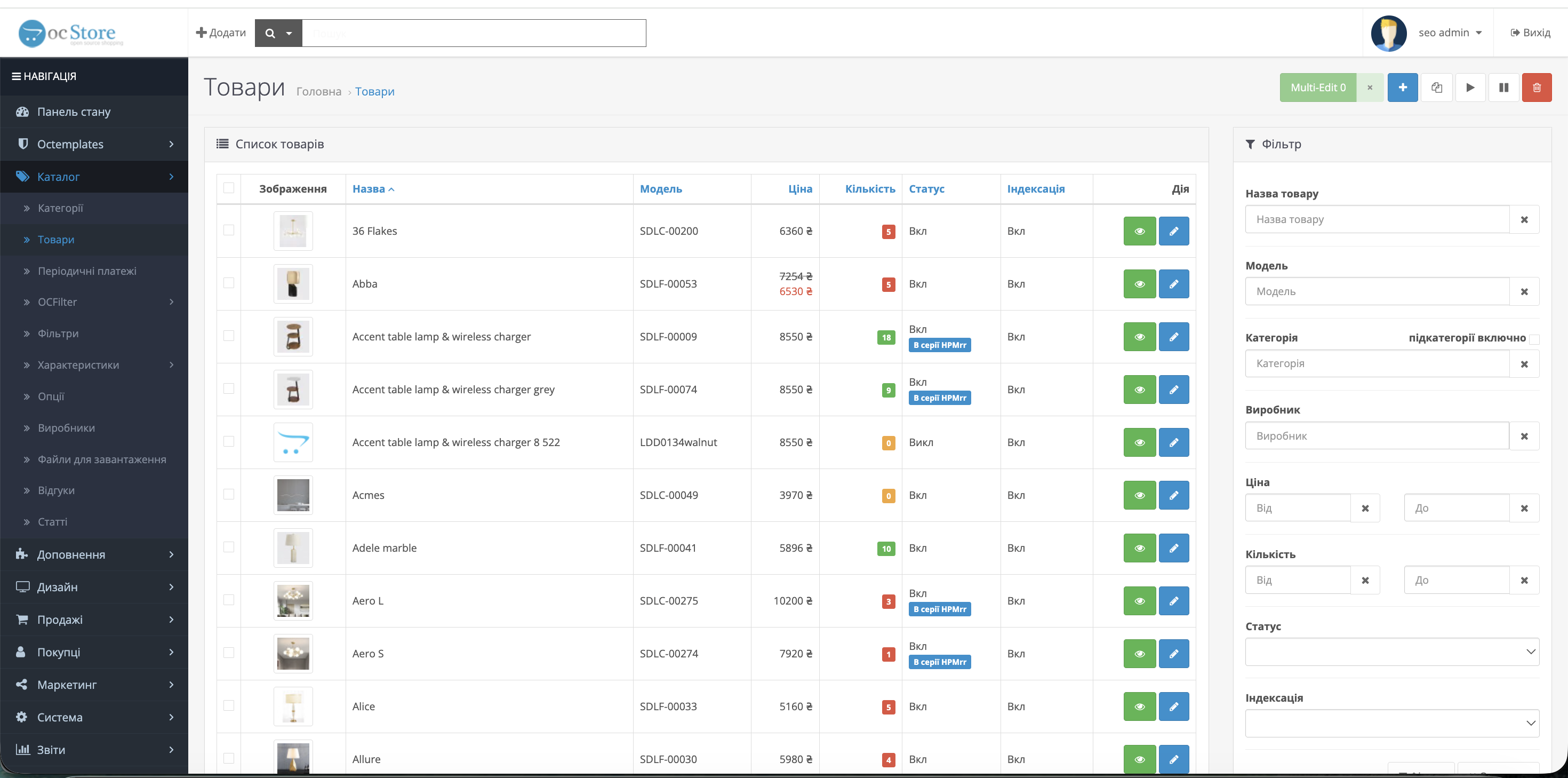This screenshot has height=778, width=1568.
Task: Check the Adele marble row checkbox
Action: (x=229, y=547)
